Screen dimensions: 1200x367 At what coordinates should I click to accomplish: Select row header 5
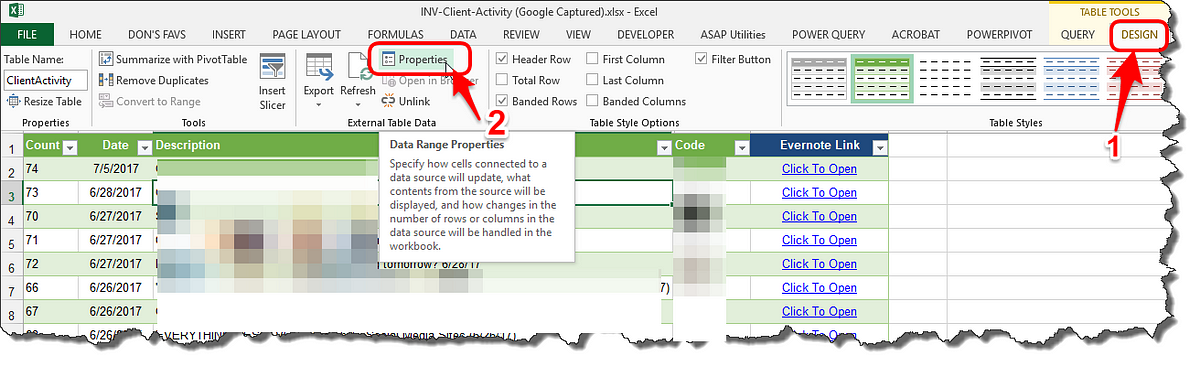11,241
